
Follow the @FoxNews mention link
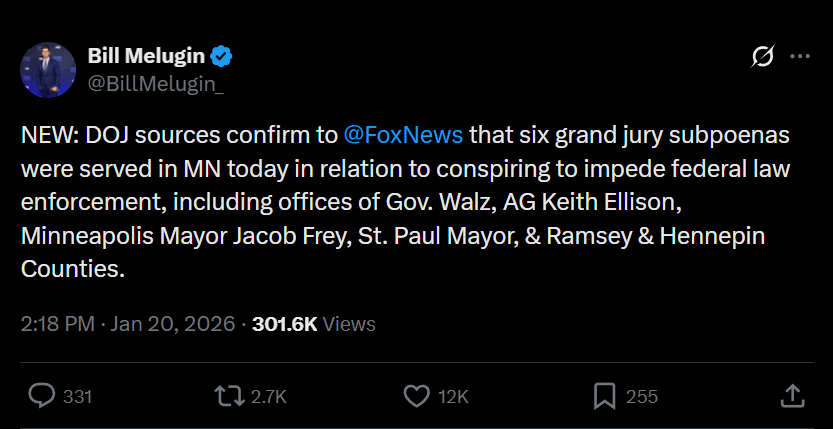(x=403, y=133)
